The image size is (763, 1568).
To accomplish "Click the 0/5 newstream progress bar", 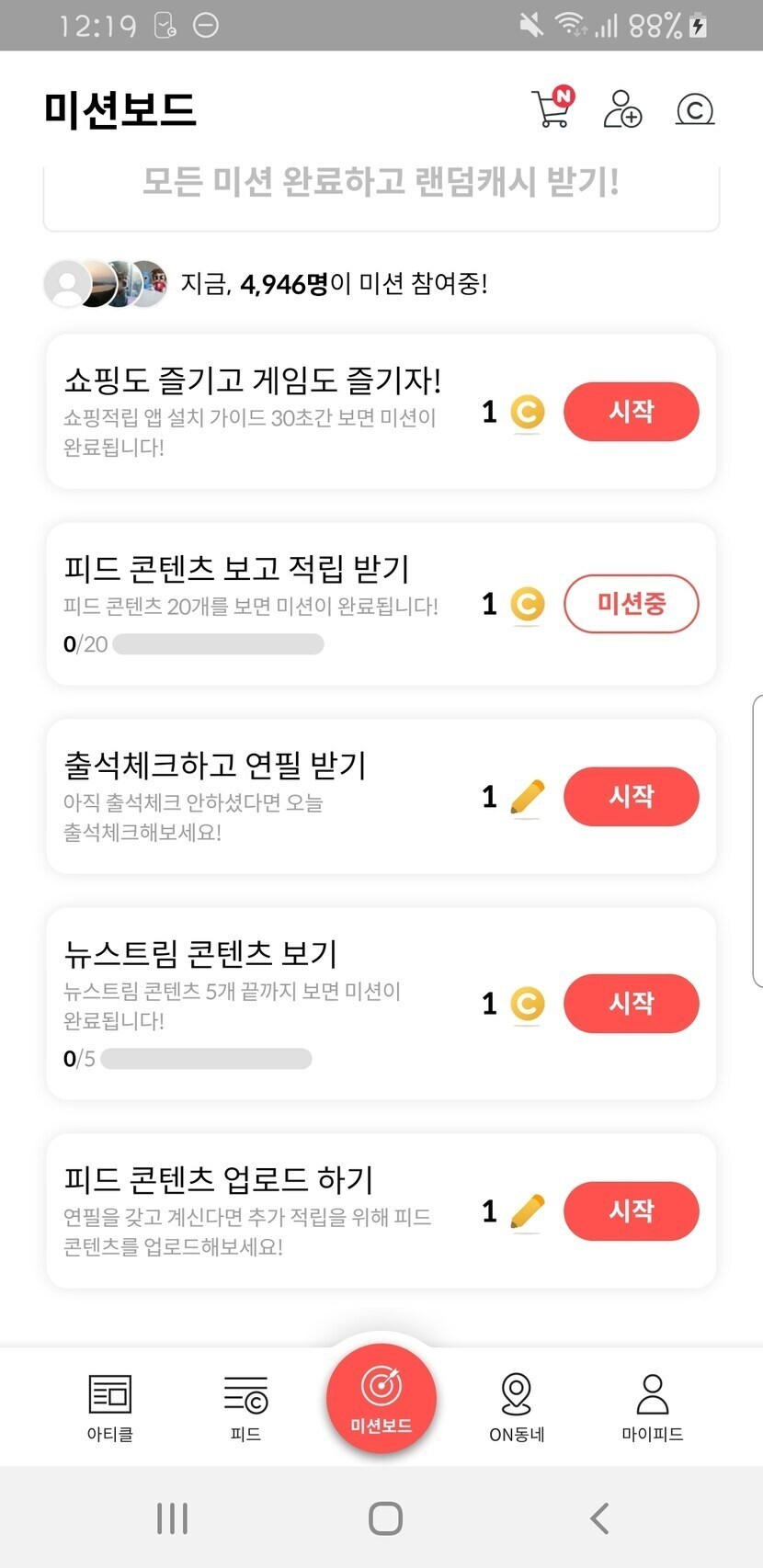I will coord(206,1059).
